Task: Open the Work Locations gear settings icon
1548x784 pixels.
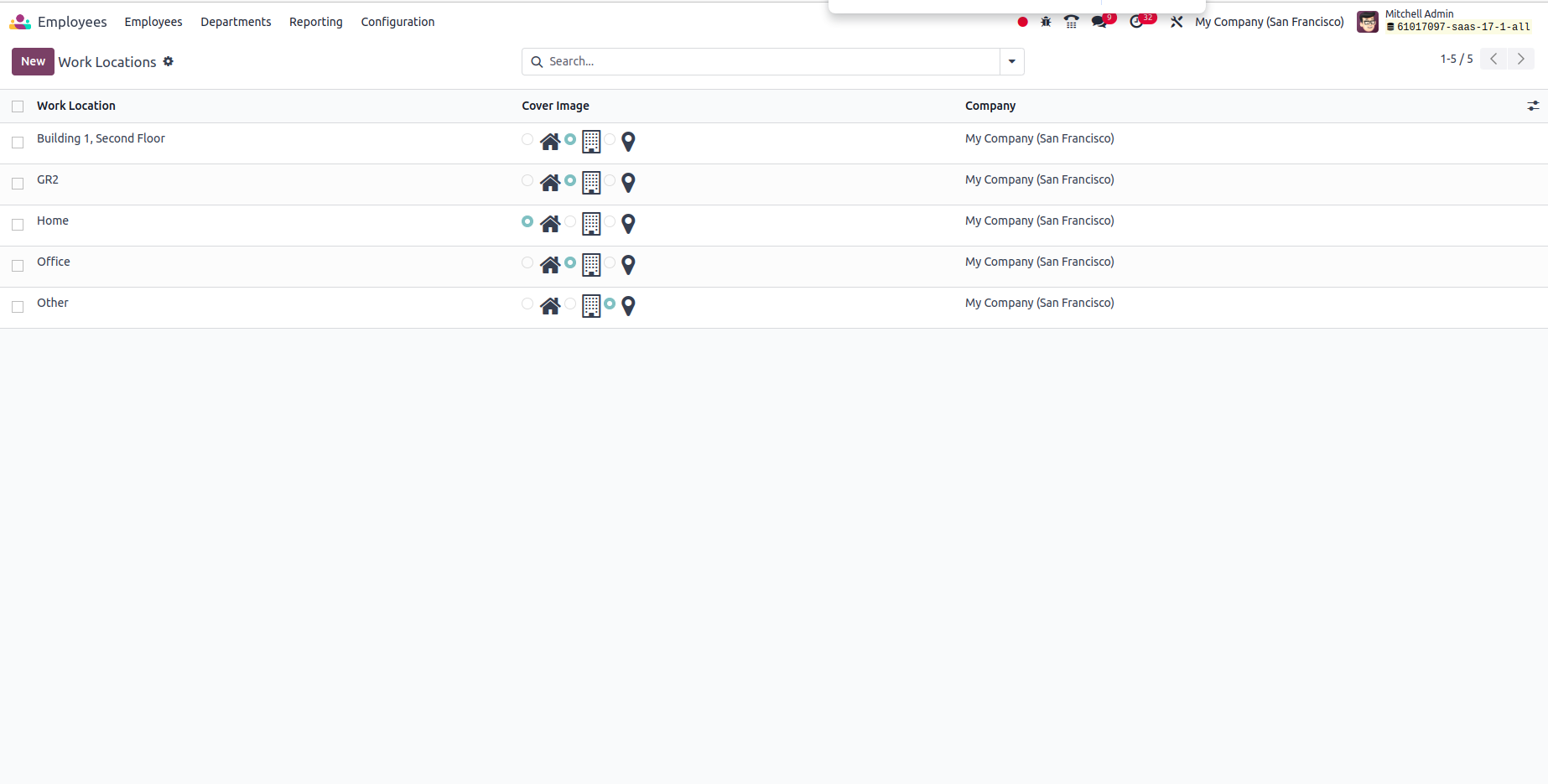Action: [x=169, y=61]
